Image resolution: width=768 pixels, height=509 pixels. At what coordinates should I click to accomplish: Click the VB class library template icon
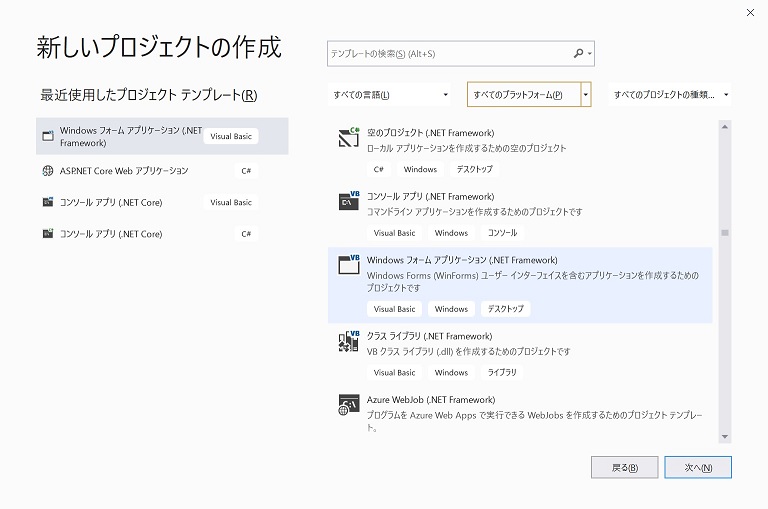click(349, 341)
